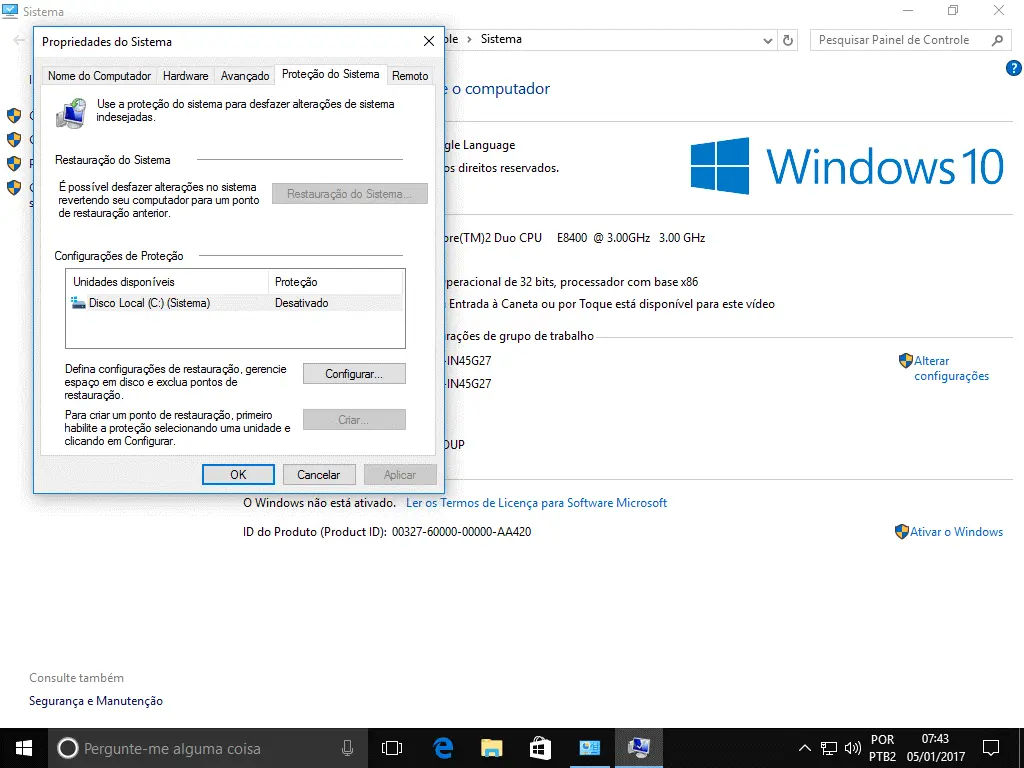Click the disabled Criar... button

click(x=354, y=420)
